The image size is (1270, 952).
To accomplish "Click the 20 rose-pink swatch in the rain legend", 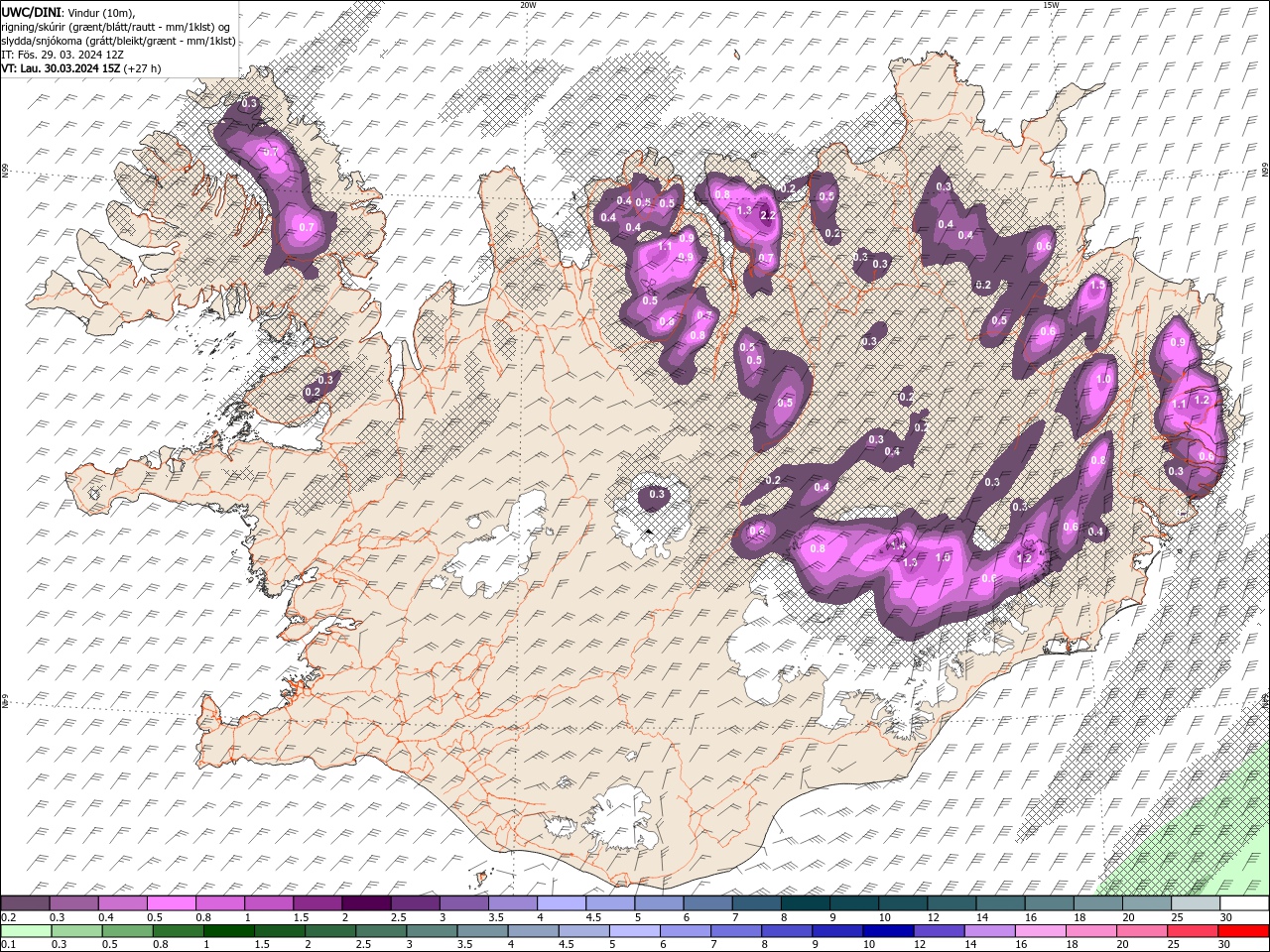I will pos(1140,931).
